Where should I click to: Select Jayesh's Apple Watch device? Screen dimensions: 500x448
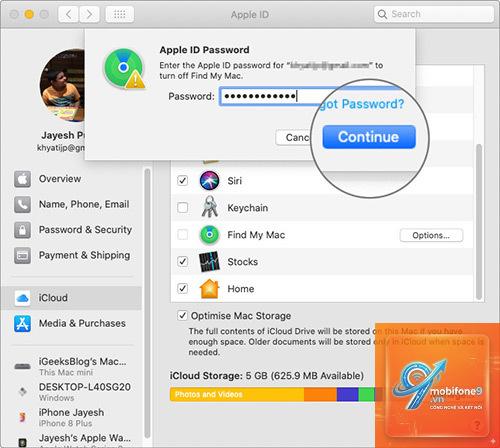coord(71,440)
